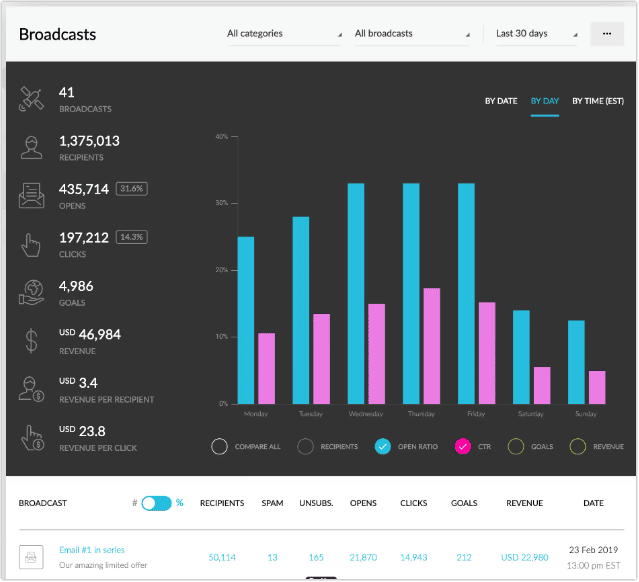This screenshot has width=639, height=582.
Task: Click the Sunday blue open ratio bar
Action: tap(576, 362)
